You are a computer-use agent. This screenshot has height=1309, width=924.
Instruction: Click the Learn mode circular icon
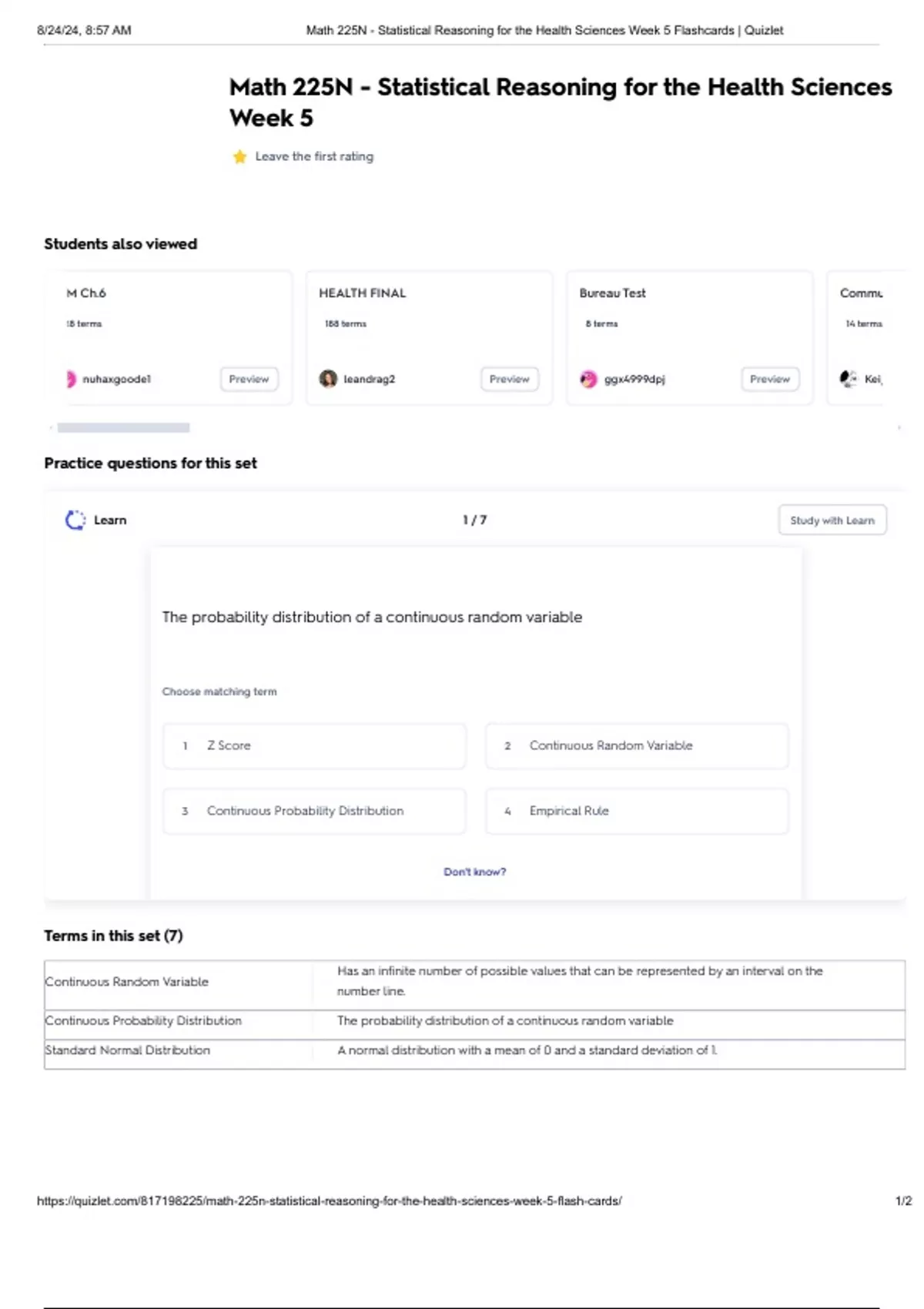pyautogui.click(x=75, y=521)
